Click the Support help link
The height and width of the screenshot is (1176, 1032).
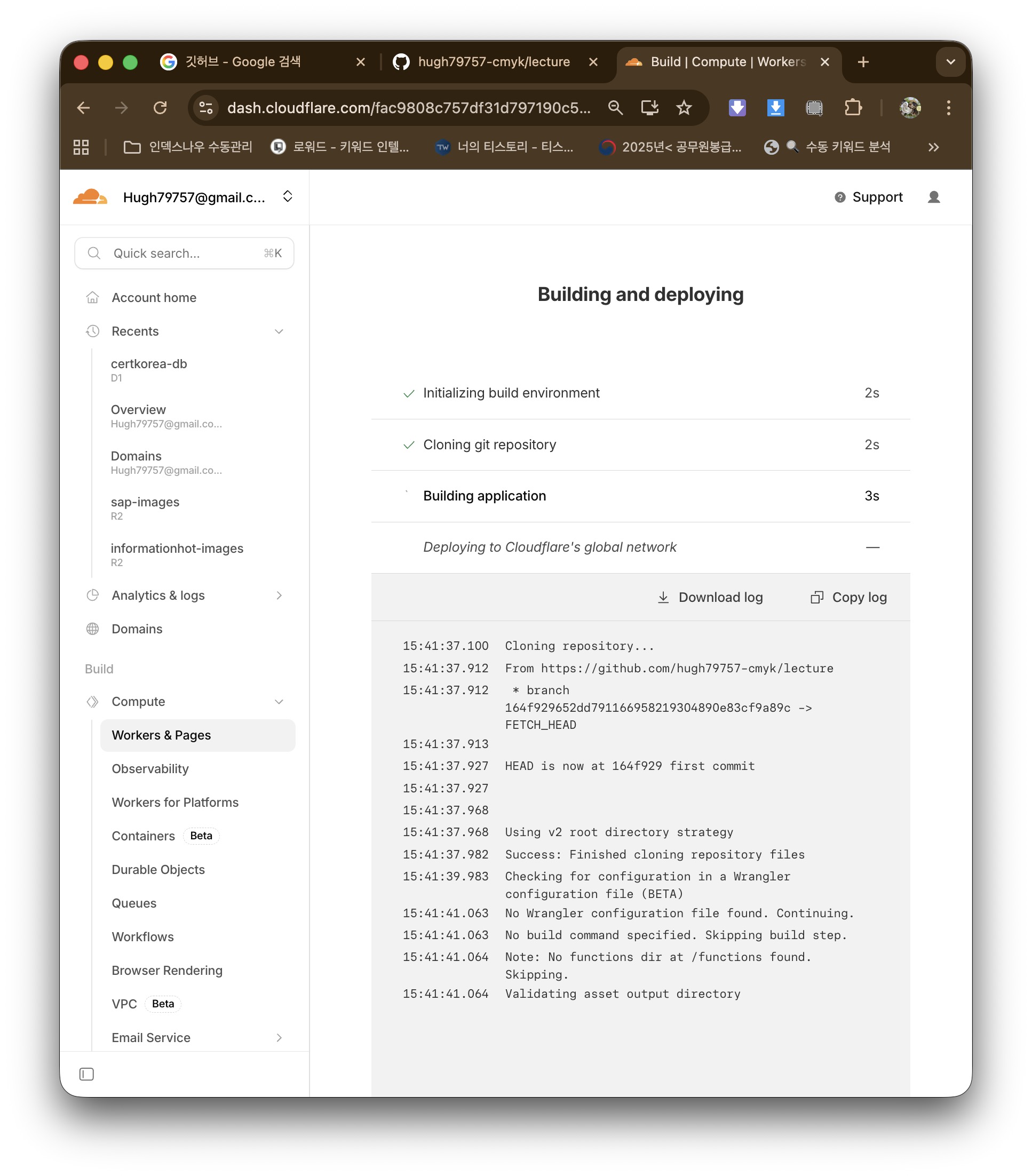coord(868,197)
